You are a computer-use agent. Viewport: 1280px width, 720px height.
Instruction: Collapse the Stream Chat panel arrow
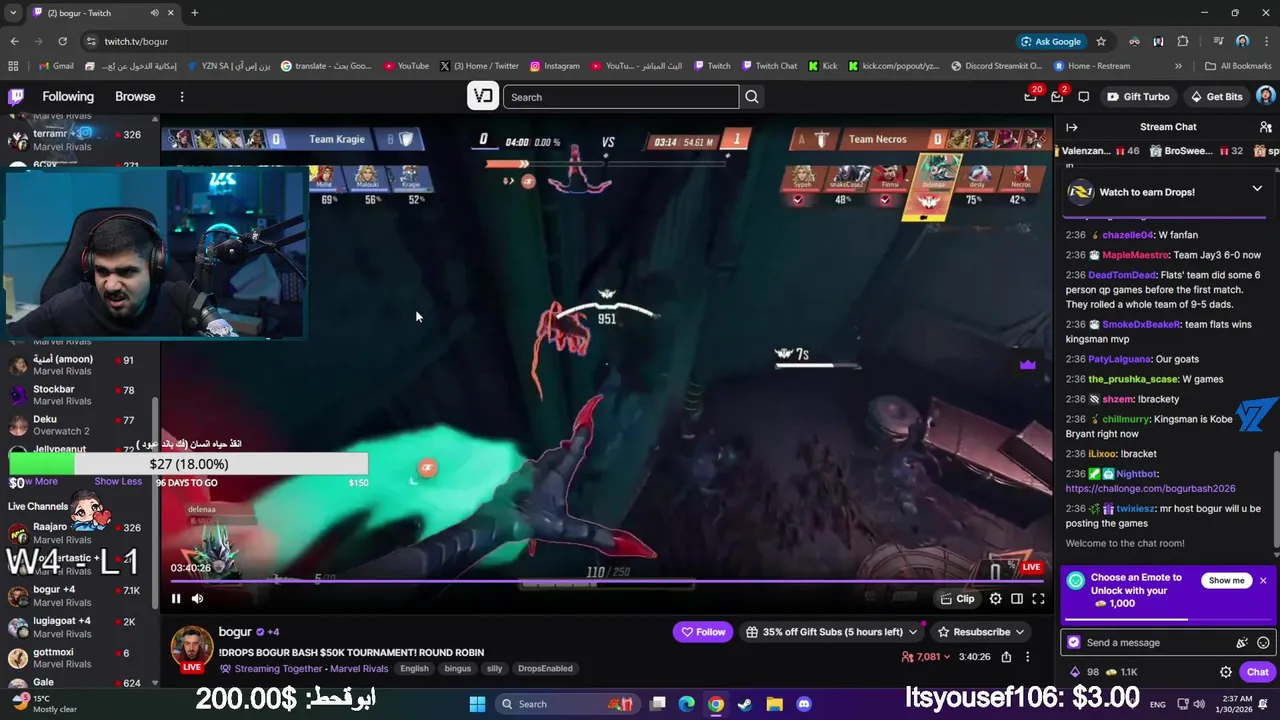(1072, 127)
